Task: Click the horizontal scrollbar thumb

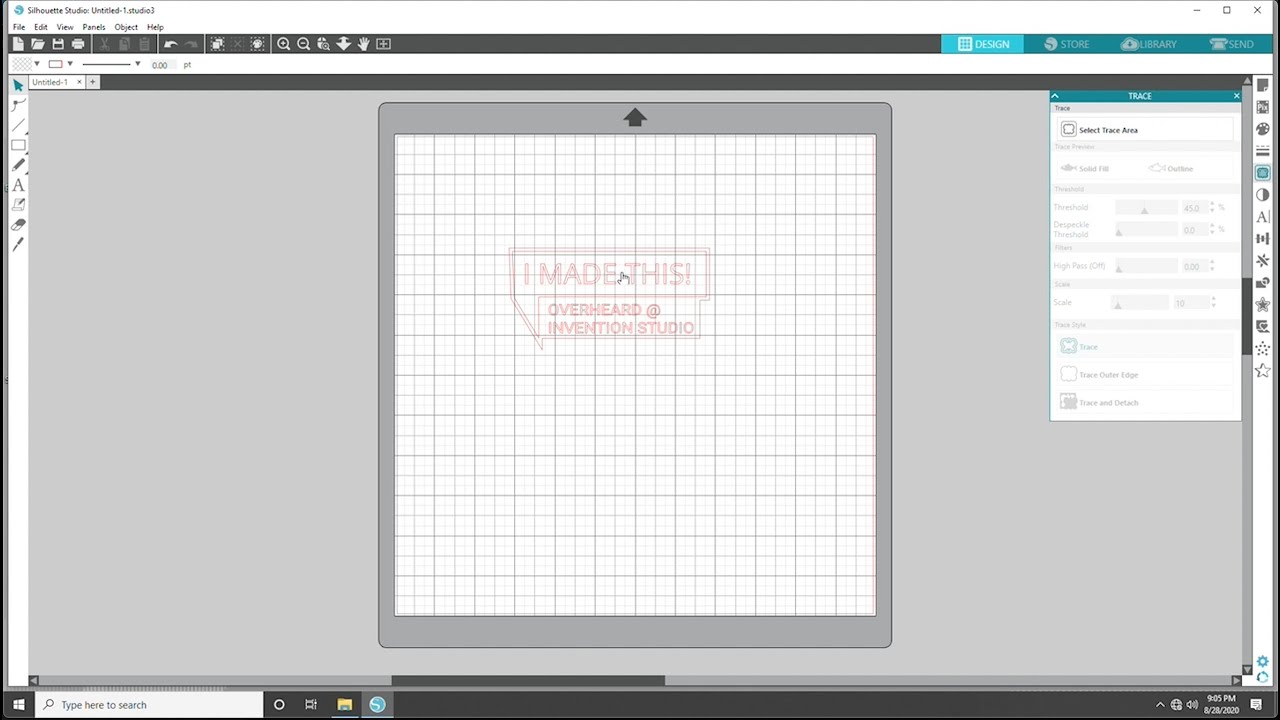Action: click(x=528, y=681)
